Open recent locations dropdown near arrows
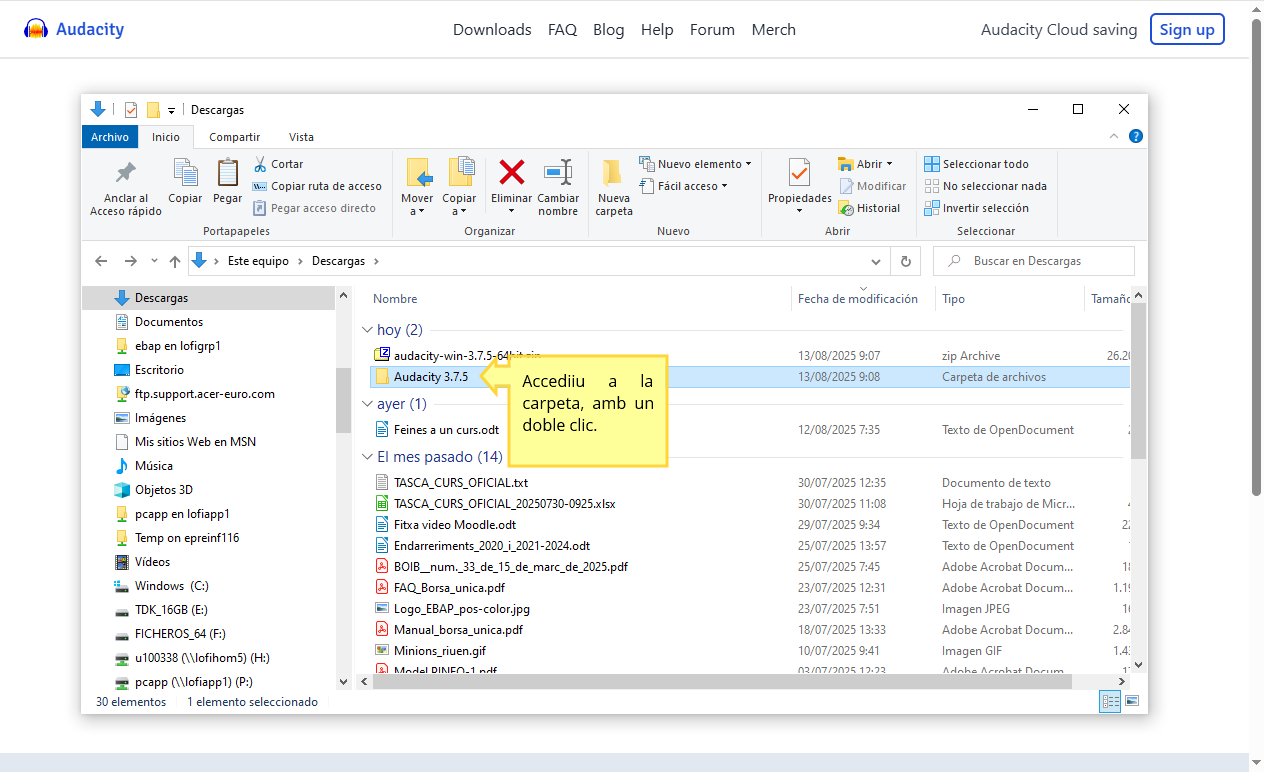Viewport: 1264px width, 772px height. click(154, 261)
